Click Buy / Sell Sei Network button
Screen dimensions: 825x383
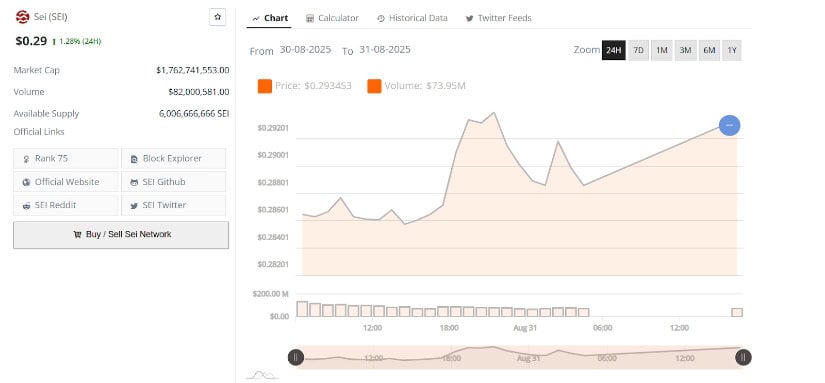(121, 235)
